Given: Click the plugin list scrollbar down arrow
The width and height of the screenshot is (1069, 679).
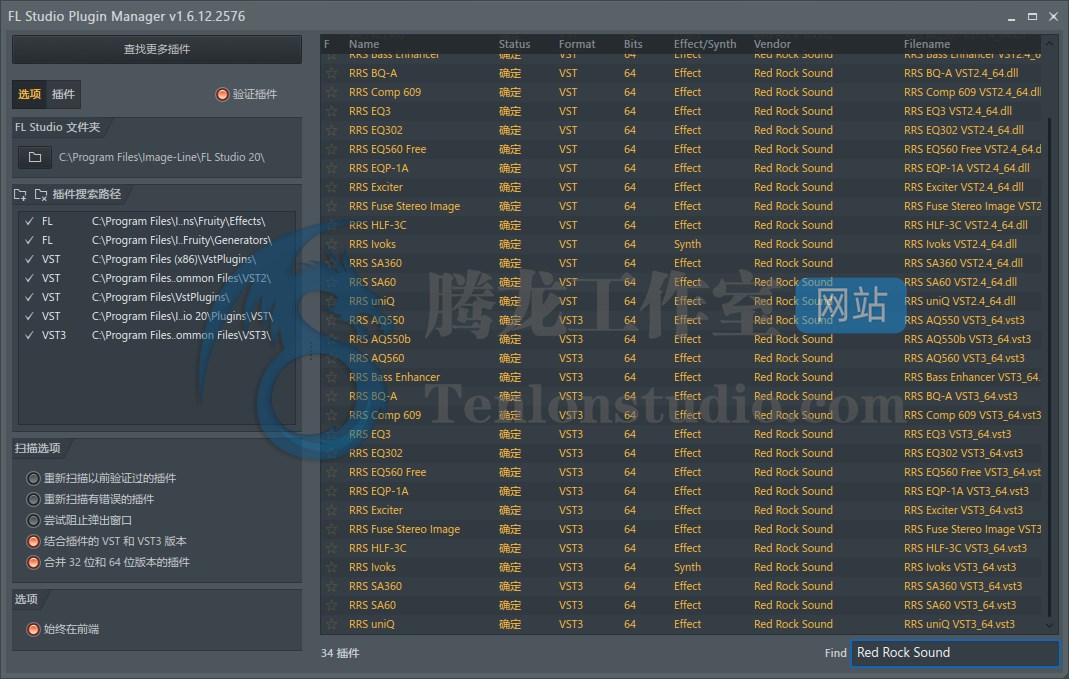Looking at the screenshot, I should click(x=1050, y=625).
